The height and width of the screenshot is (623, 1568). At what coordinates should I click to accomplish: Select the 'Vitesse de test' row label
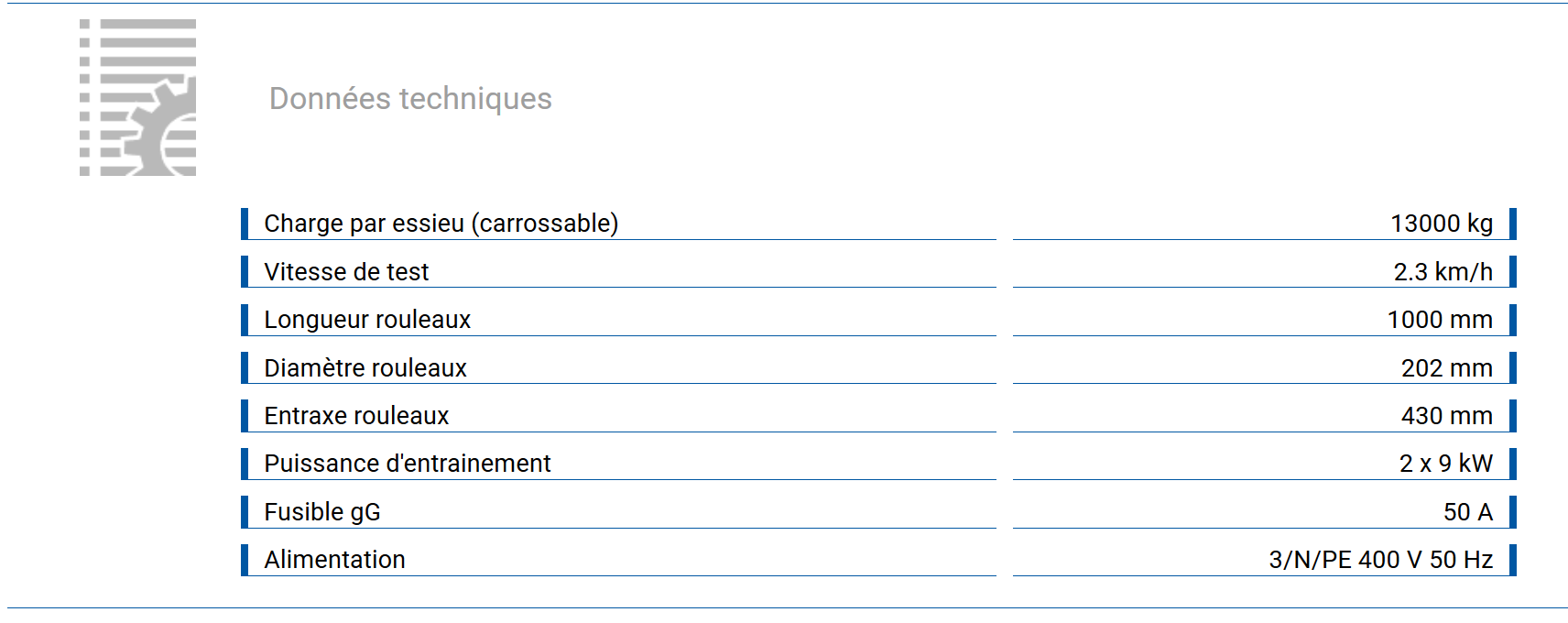[346, 272]
